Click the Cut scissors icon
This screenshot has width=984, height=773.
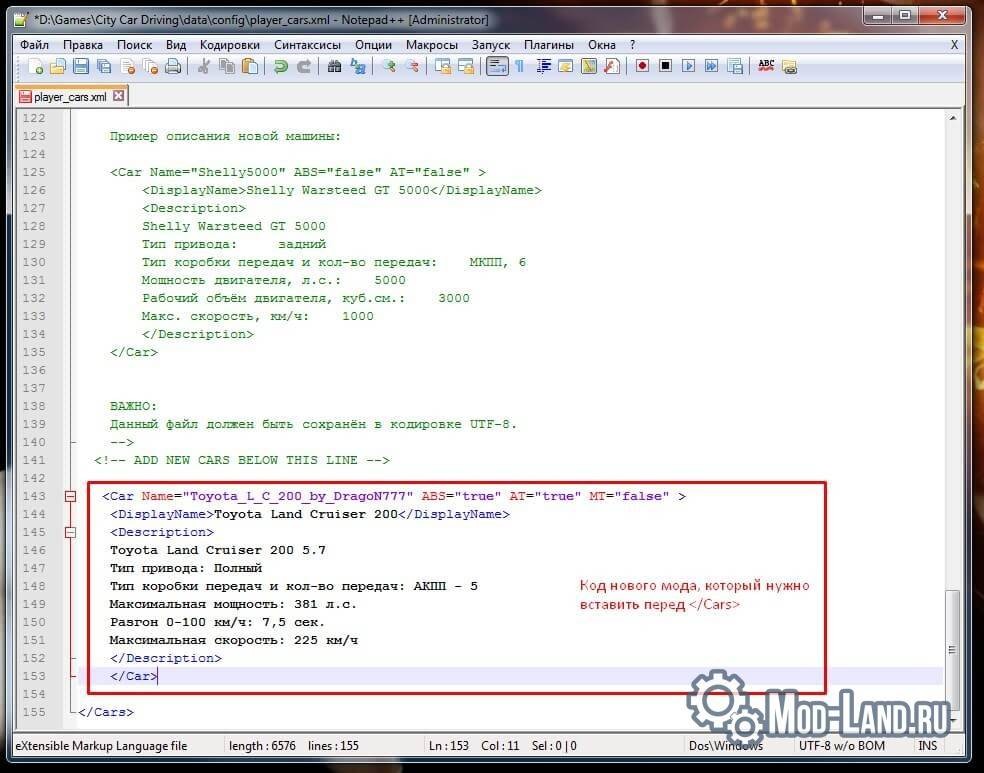point(203,66)
